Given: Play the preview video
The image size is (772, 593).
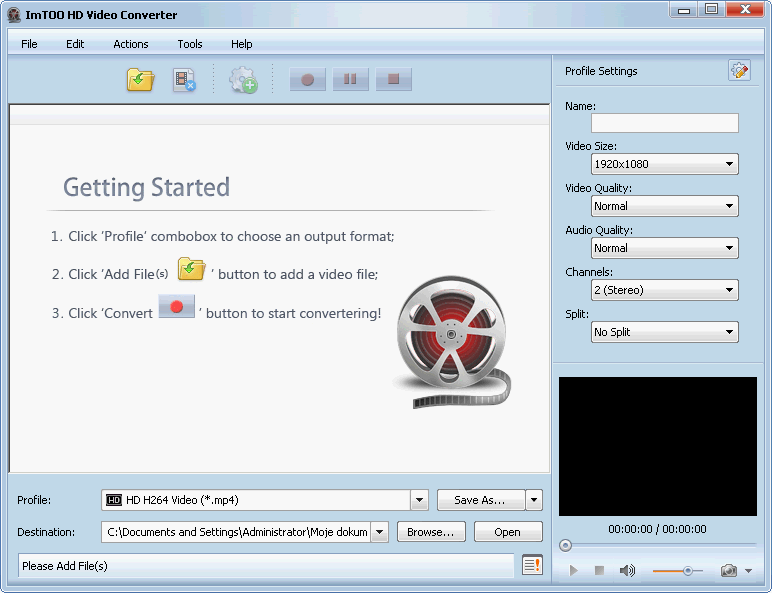Looking at the screenshot, I should tap(573, 570).
